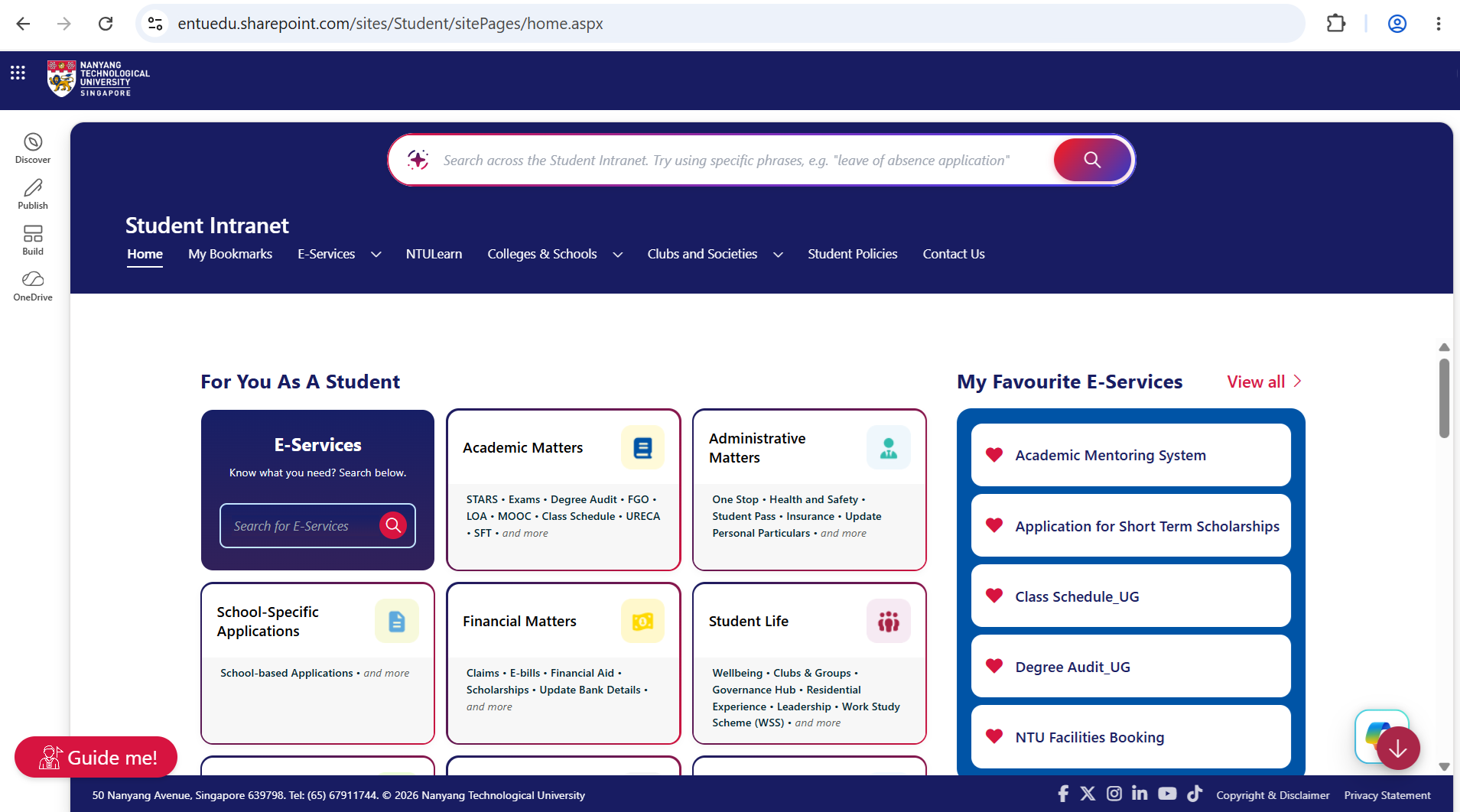
Task: Click the vertical scrollbar thumb
Action: (x=1444, y=398)
